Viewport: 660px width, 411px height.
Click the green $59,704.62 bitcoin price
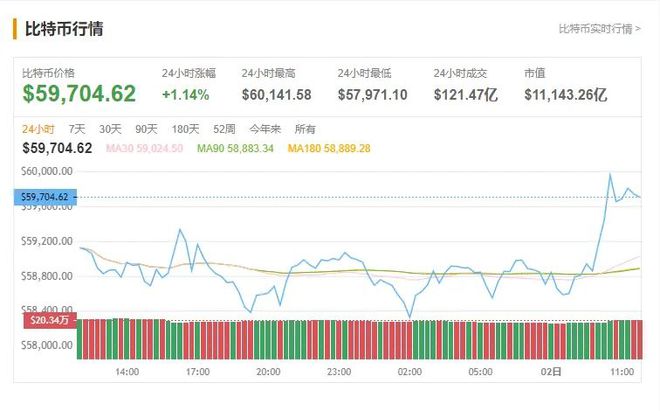(79, 93)
